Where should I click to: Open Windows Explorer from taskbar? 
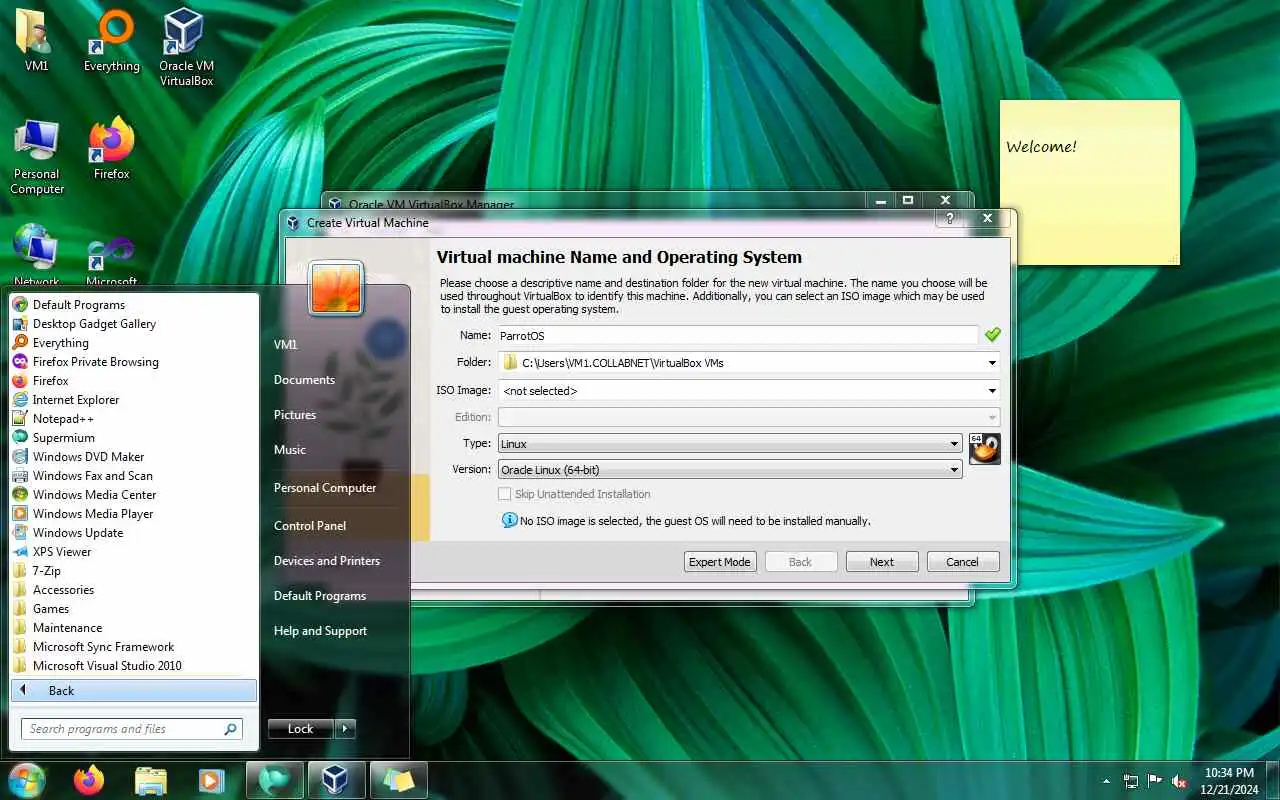point(151,780)
